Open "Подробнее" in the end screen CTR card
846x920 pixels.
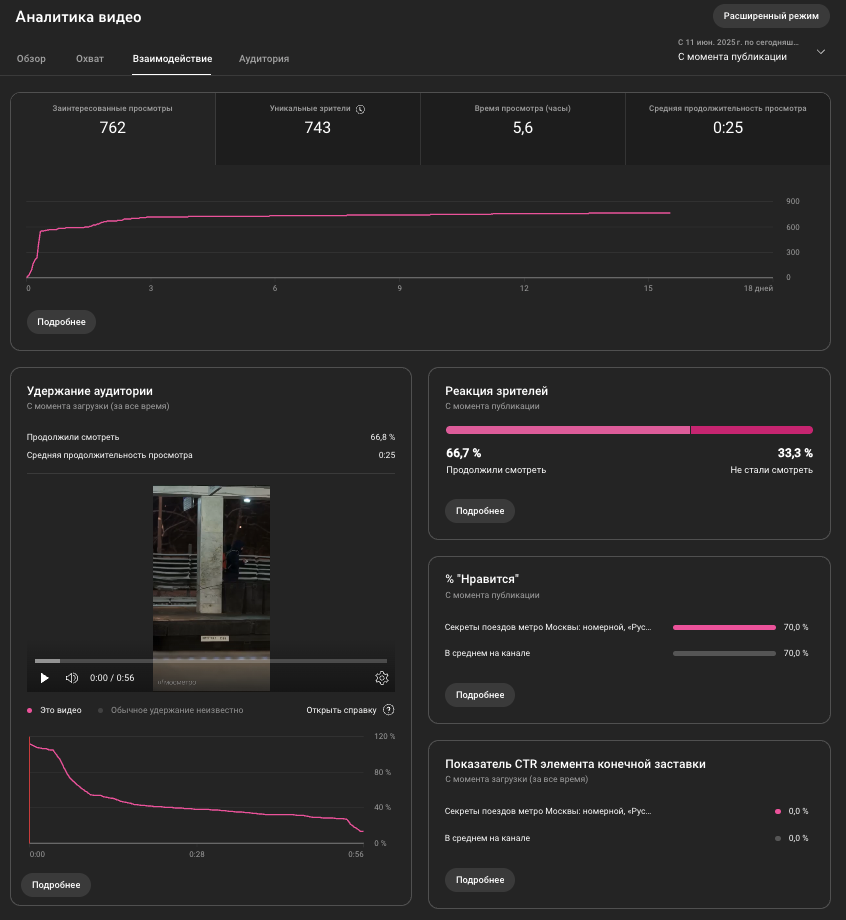pos(480,880)
